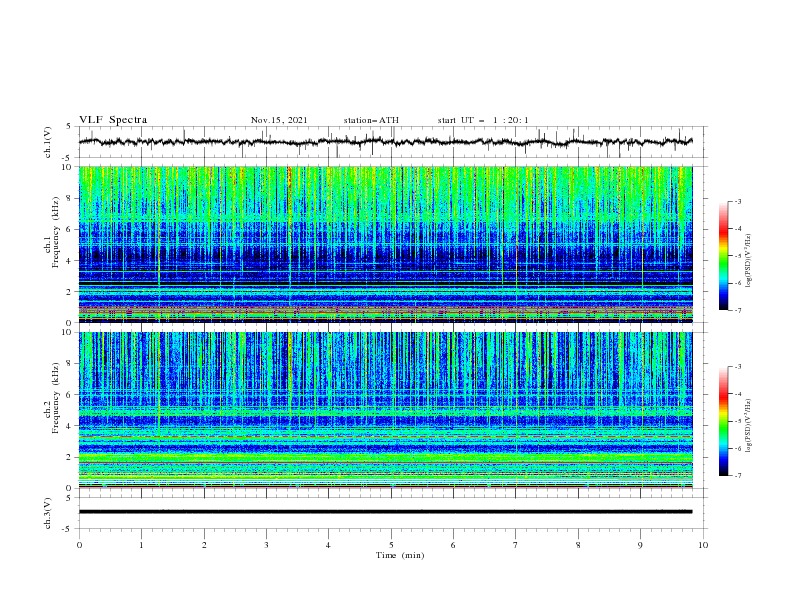The width and height of the screenshot is (792, 612).
Task: Click the "-3" tick on ch.1 colorbar
Action: (x=737, y=201)
